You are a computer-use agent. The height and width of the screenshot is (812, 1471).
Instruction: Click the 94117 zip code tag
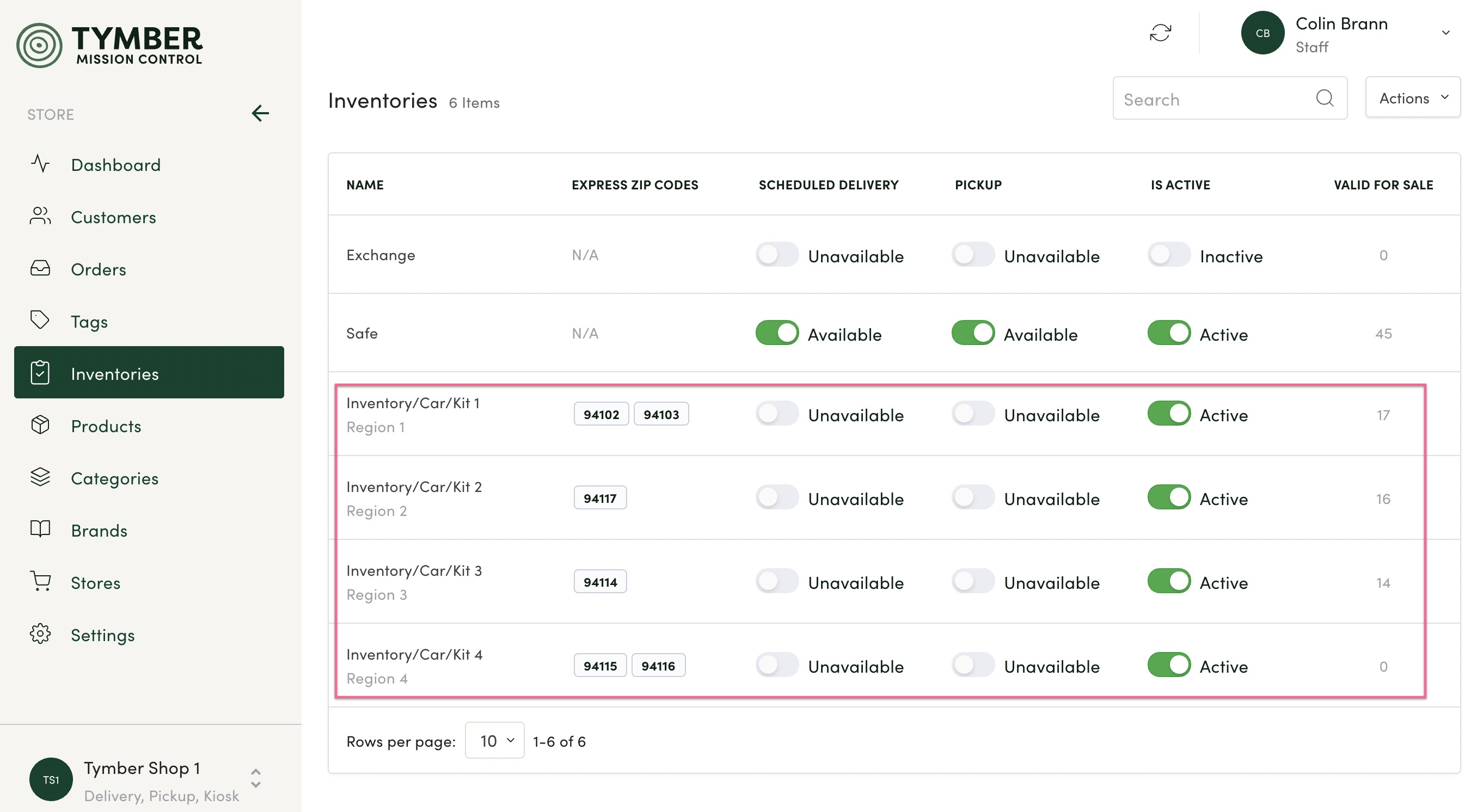[x=599, y=498]
